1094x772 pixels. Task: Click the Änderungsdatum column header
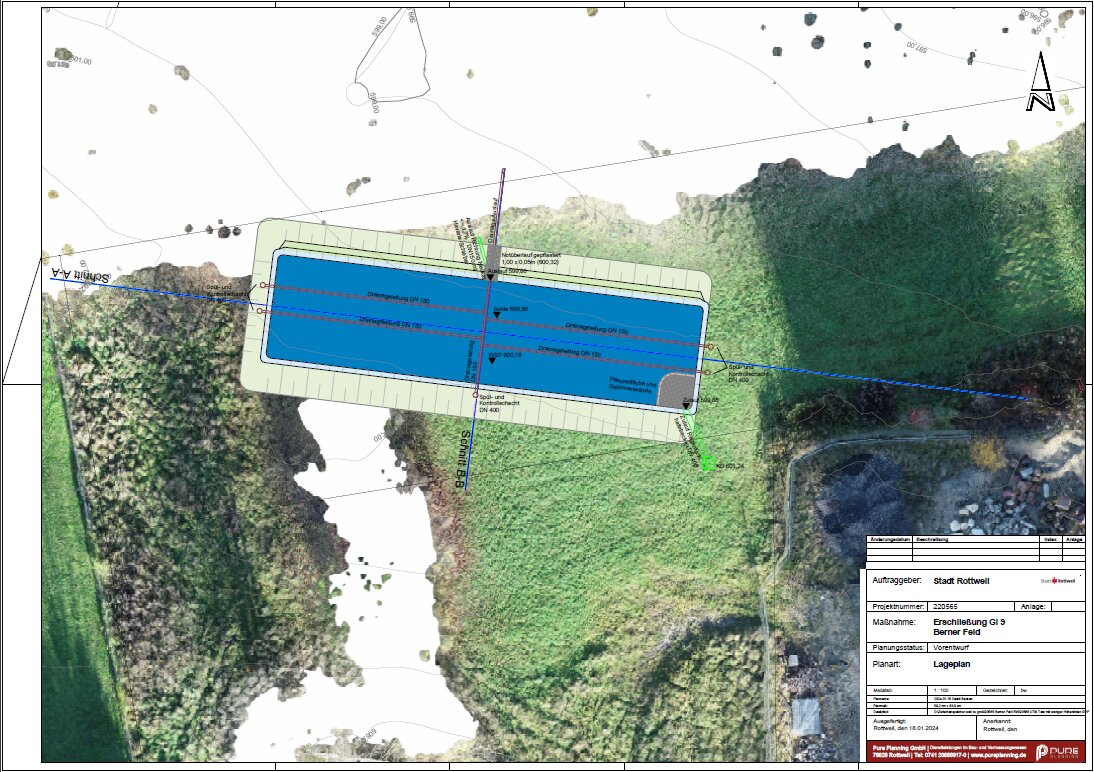890,538
